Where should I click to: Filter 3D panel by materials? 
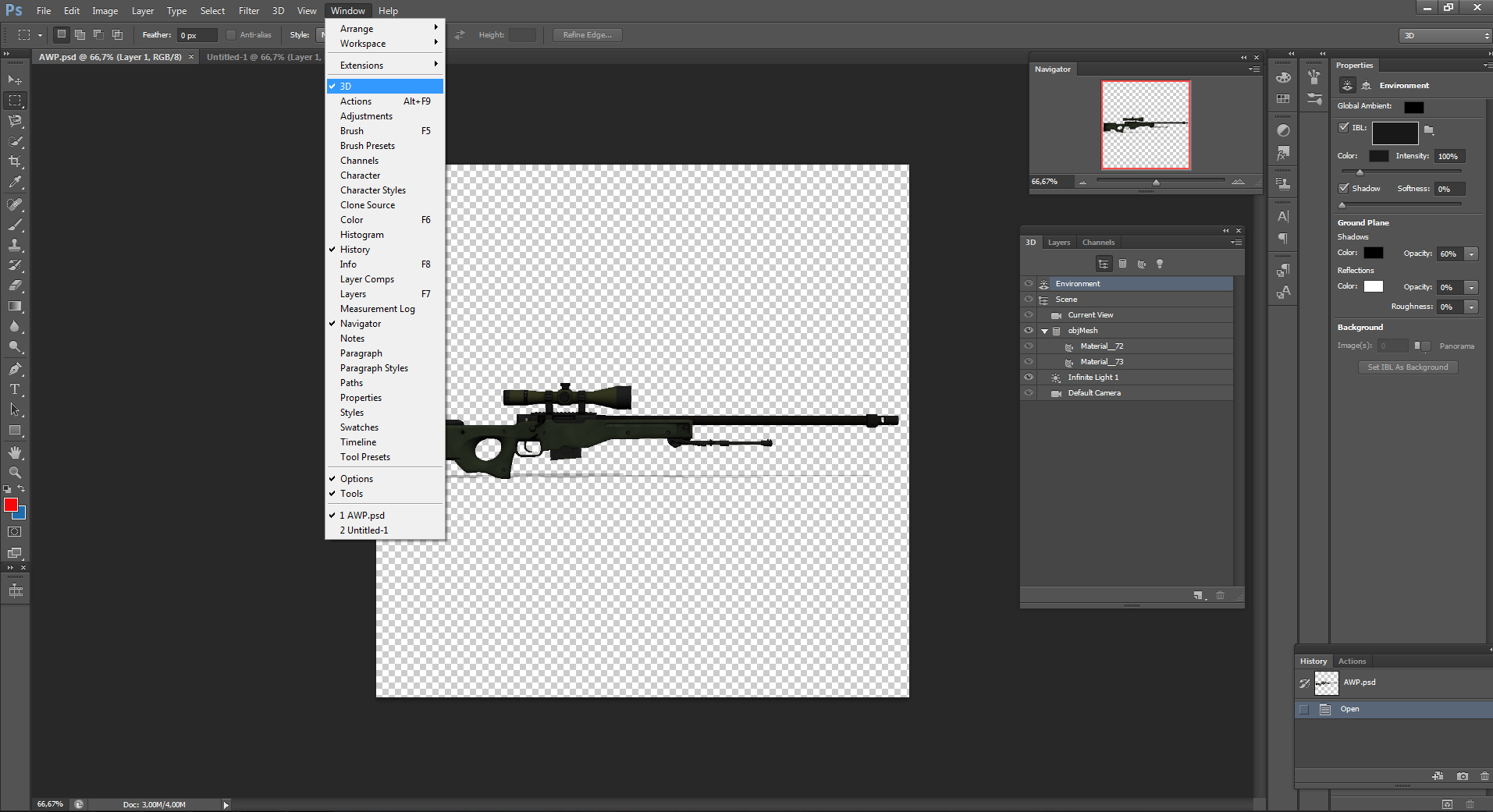[x=1141, y=264]
